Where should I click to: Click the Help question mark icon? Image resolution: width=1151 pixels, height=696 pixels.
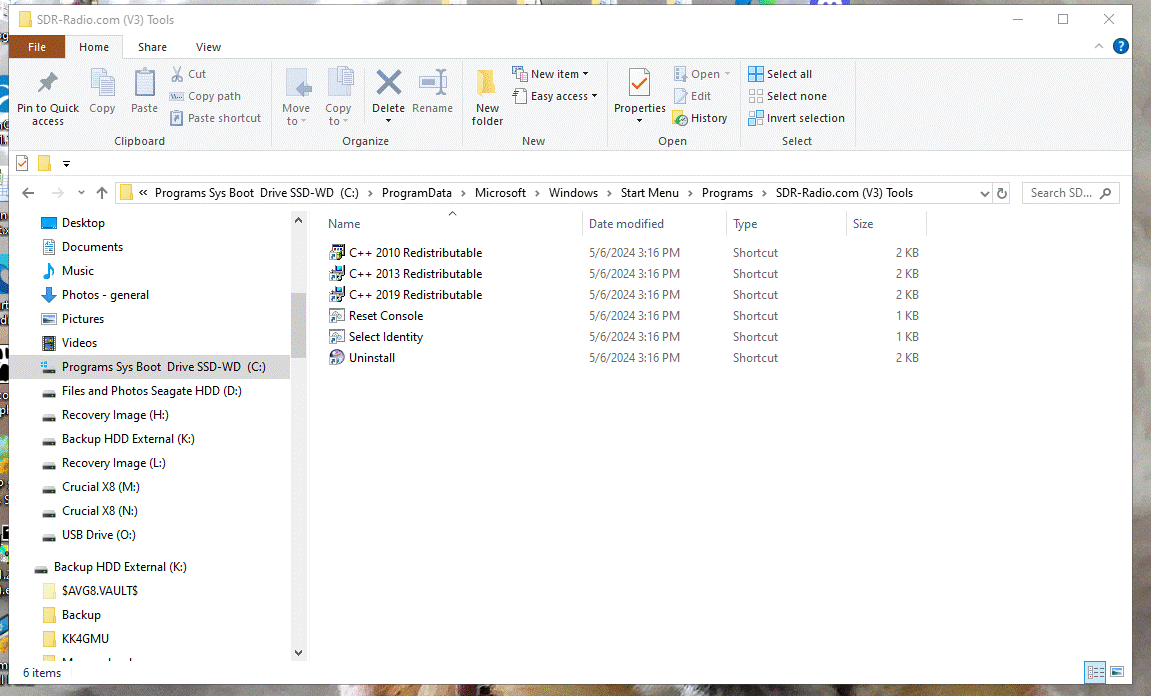coord(1121,46)
